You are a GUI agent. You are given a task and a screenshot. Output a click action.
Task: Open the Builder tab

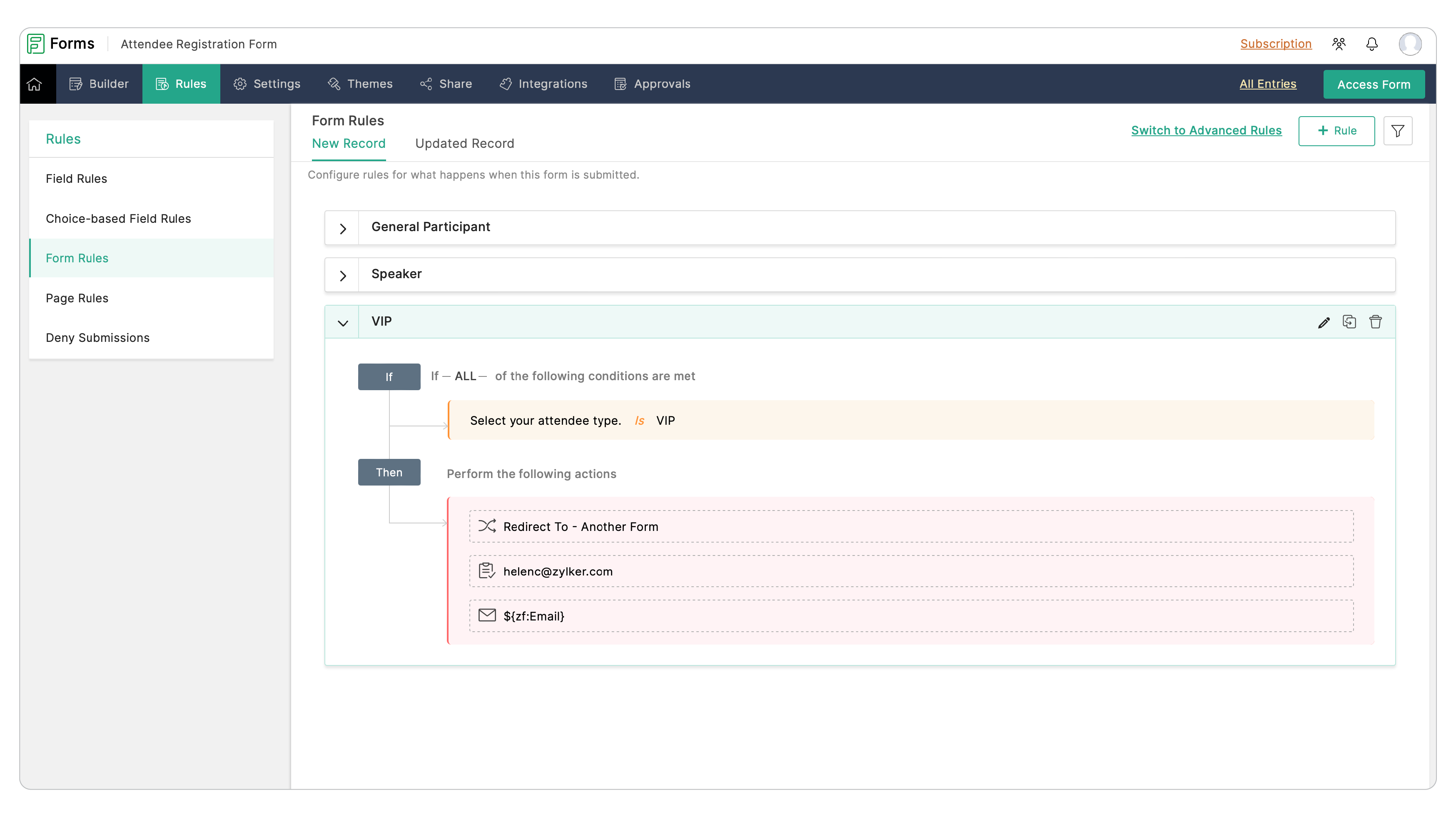[x=99, y=84]
